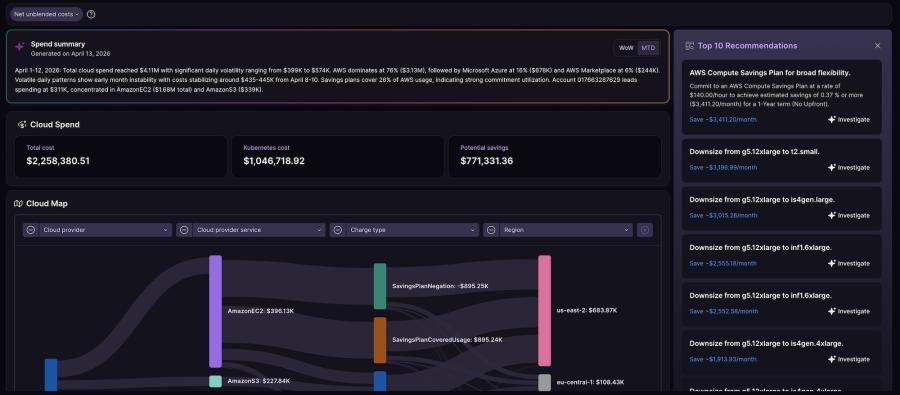
Task: Close the Top 10 Recommendations panel
Action: (x=877, y=45)
